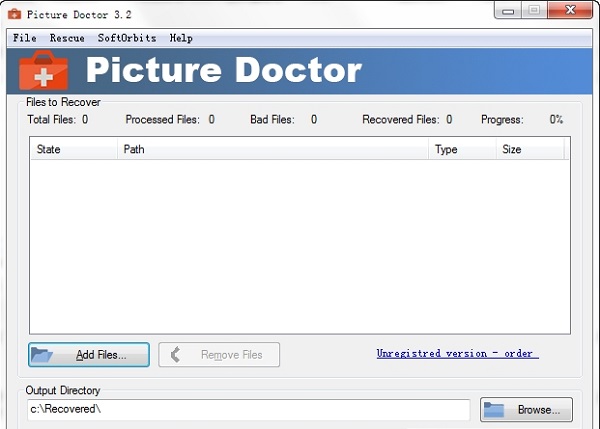Screen dimensions: 600x429
Task: Click the disabled Remove Files button
Action: pos(219,355)
